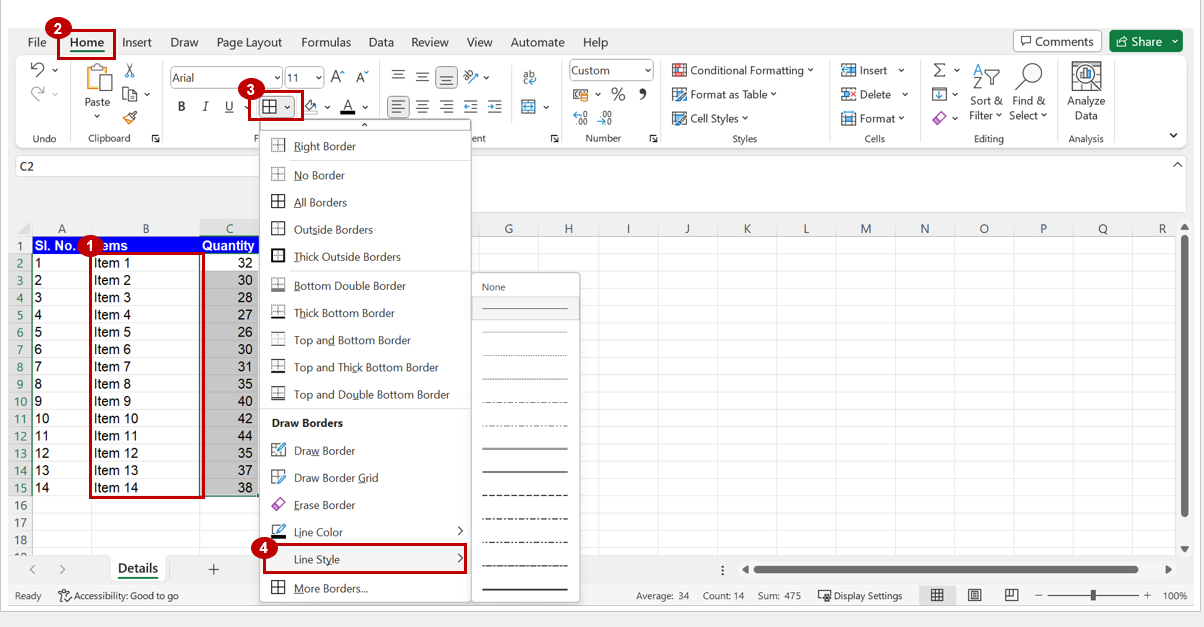Click the AutoSum icon
This screenshot has width=1204, height=627.
click(x=938, y=69)
